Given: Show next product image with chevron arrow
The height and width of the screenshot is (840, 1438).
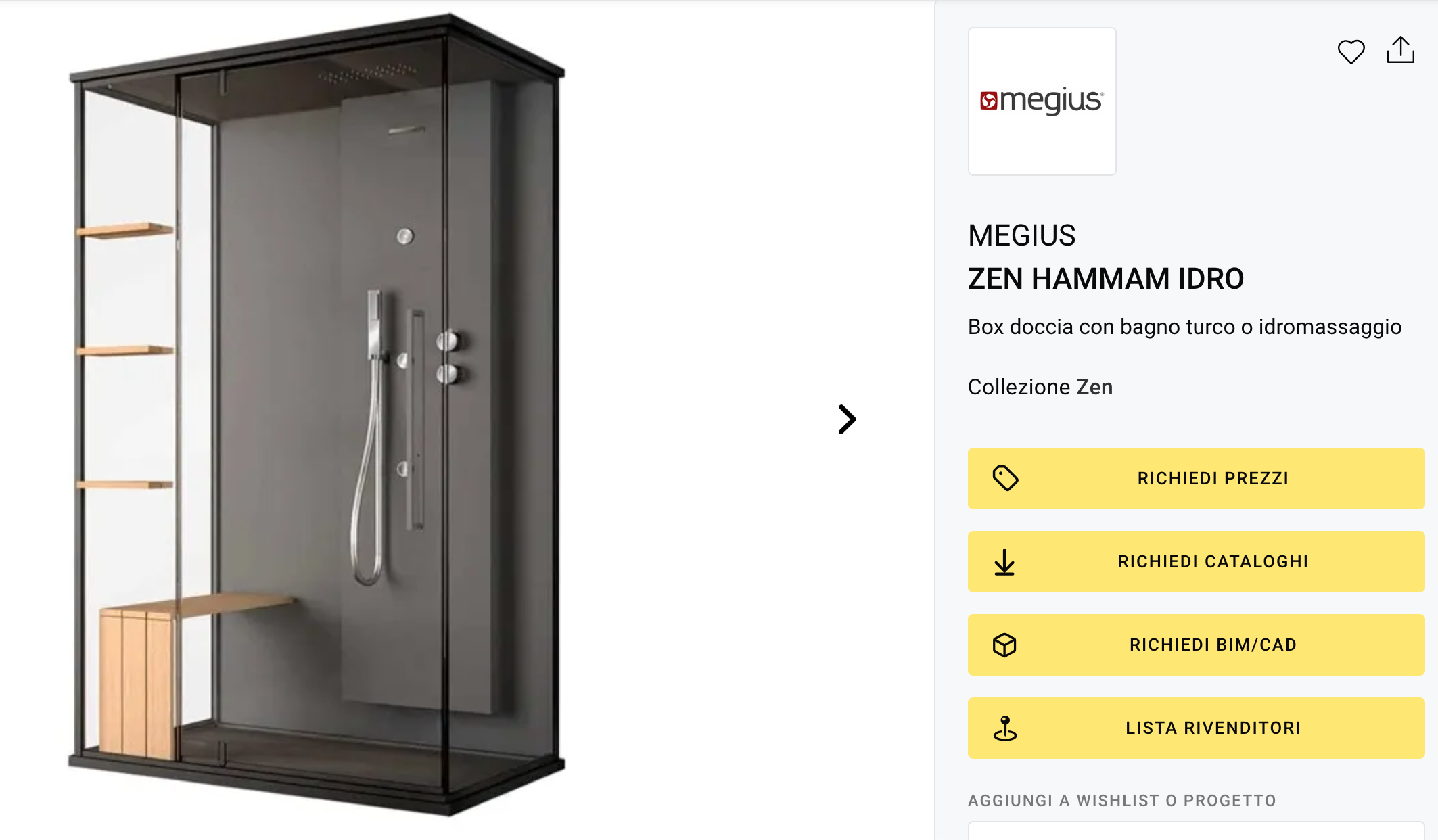Looking at the screenshot, I should point(847,419).
